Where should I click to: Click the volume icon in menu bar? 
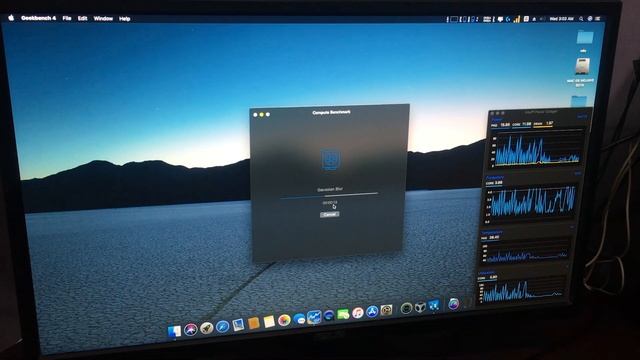click(x=542, y=19)
